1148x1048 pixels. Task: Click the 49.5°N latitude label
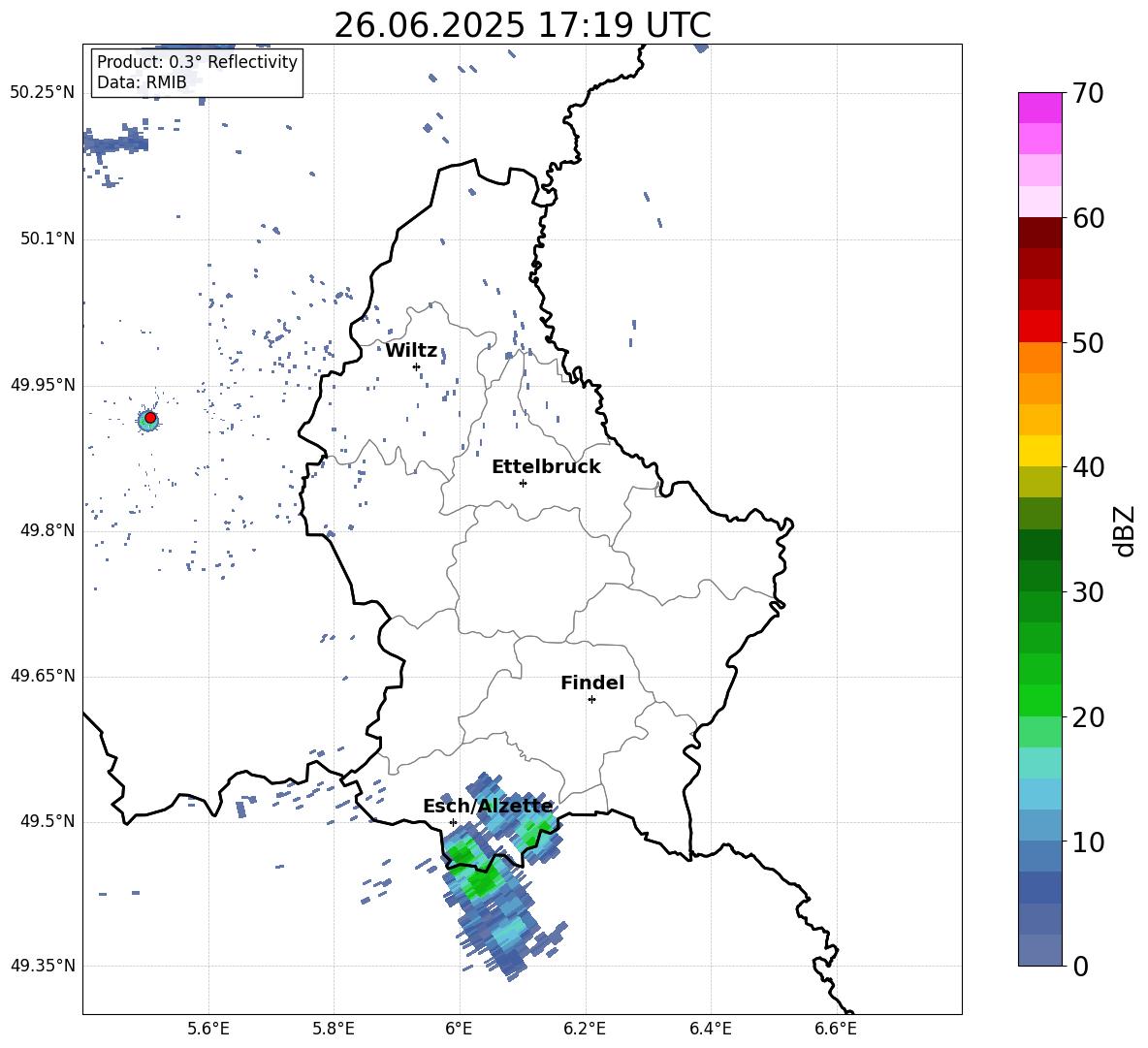click(48, 822)
